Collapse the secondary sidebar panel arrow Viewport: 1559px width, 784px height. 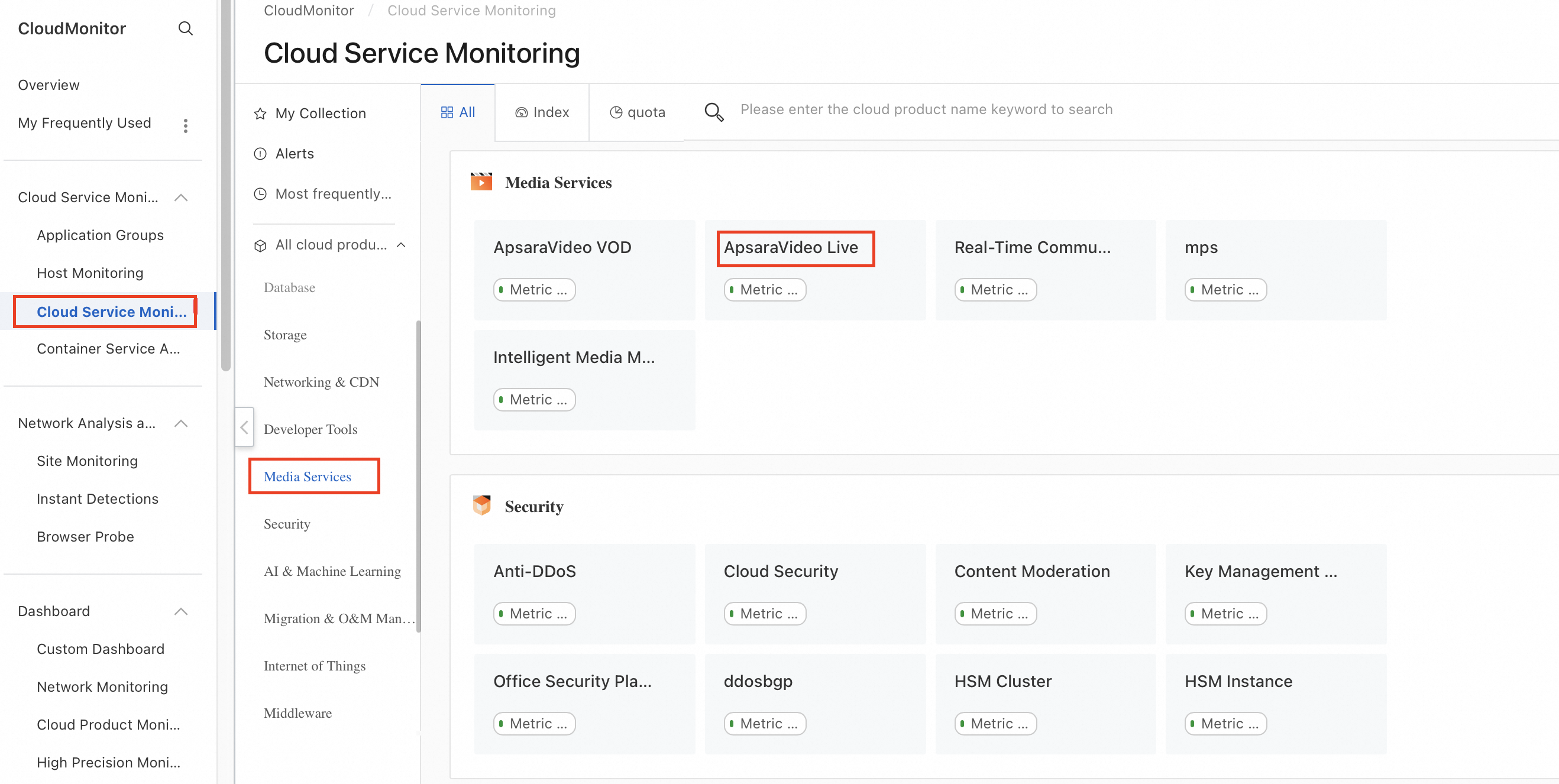(244, 427)
